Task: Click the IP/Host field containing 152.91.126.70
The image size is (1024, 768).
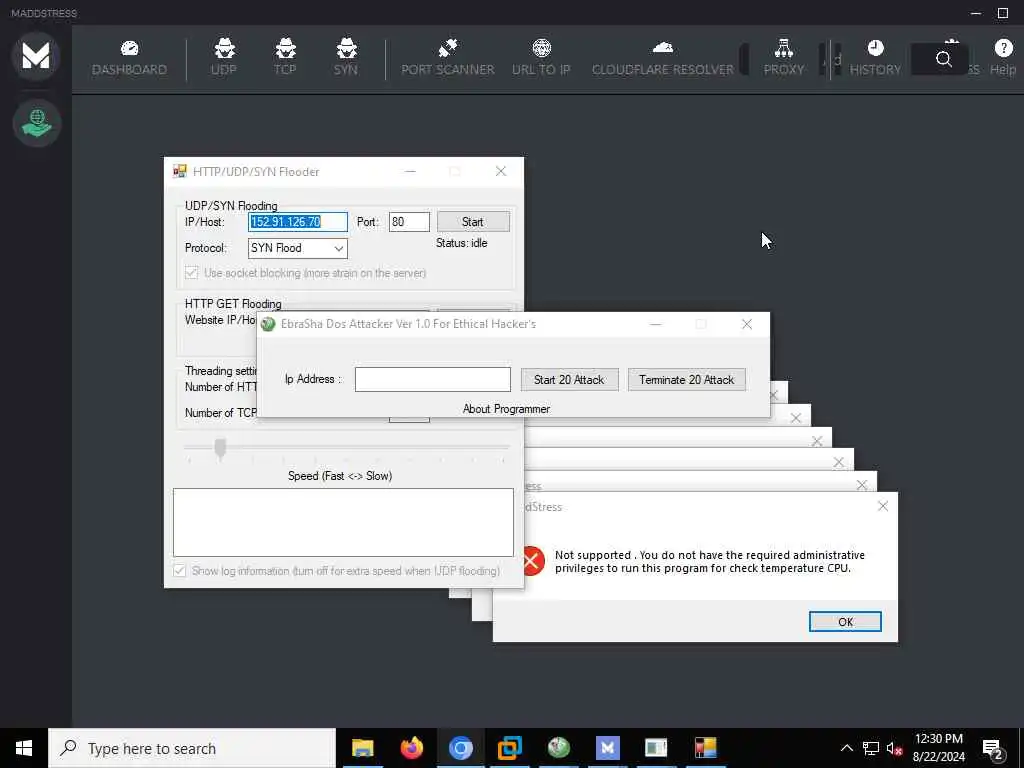Action: coord(298,222)
